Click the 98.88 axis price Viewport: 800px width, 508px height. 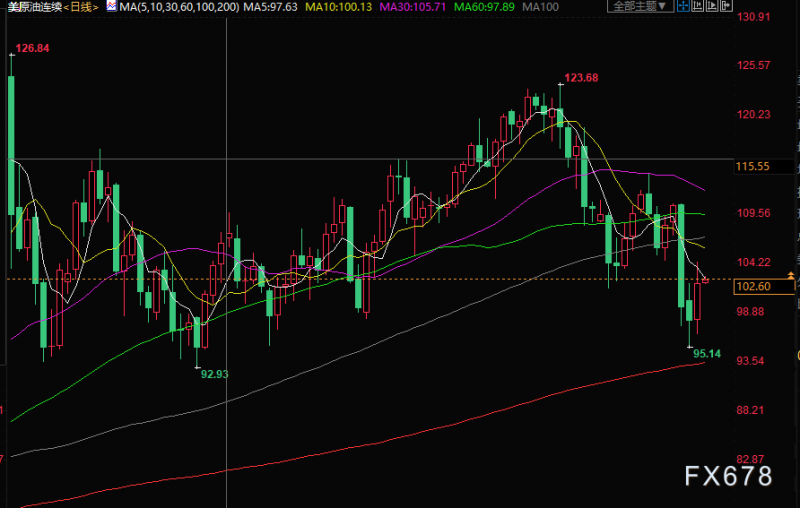click(x=751, y=312)
